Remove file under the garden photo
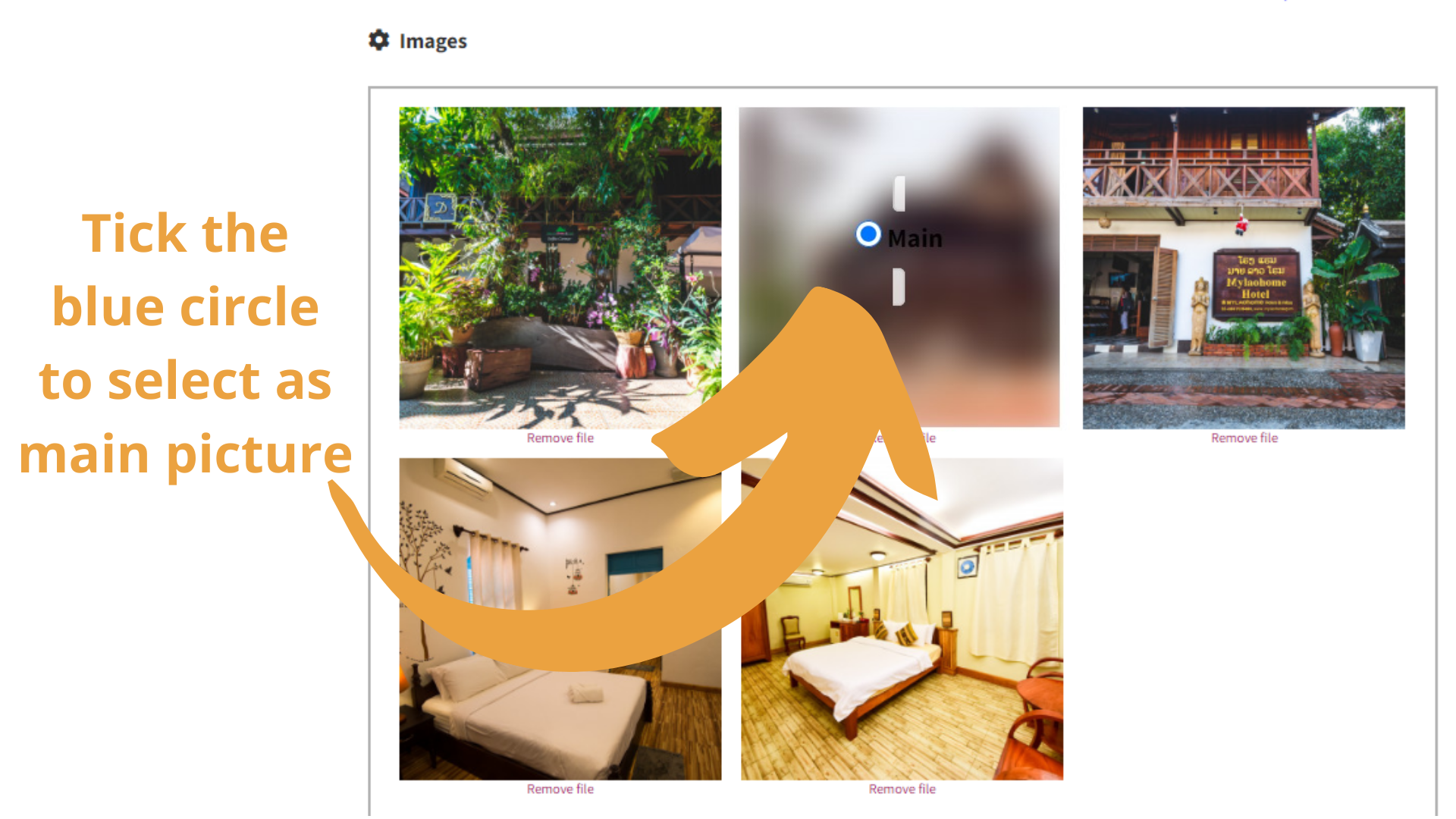Image resolution: width=1456 pixels, height=819 pixels. tap(560, 438)
